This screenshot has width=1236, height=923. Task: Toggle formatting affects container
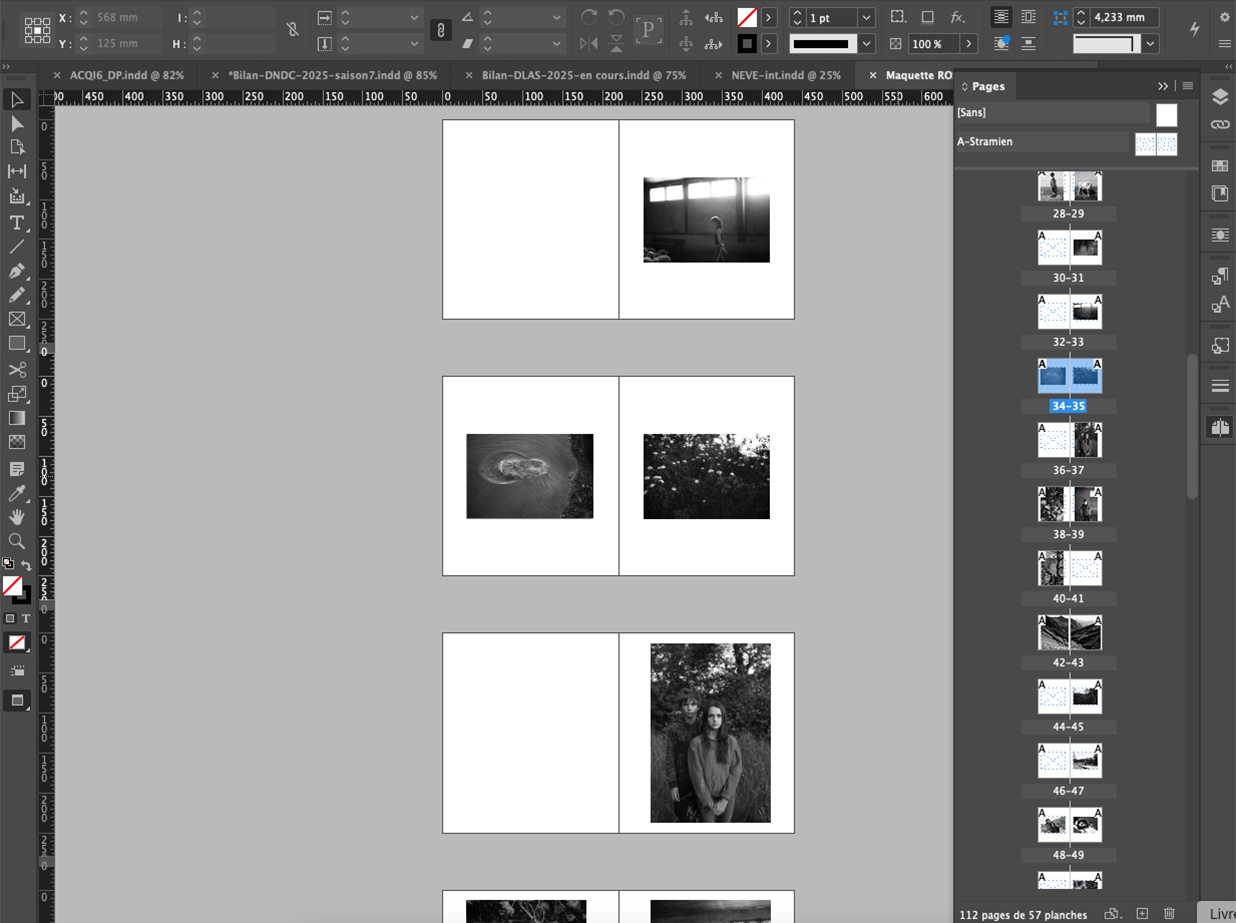click(x=10, y=619)
